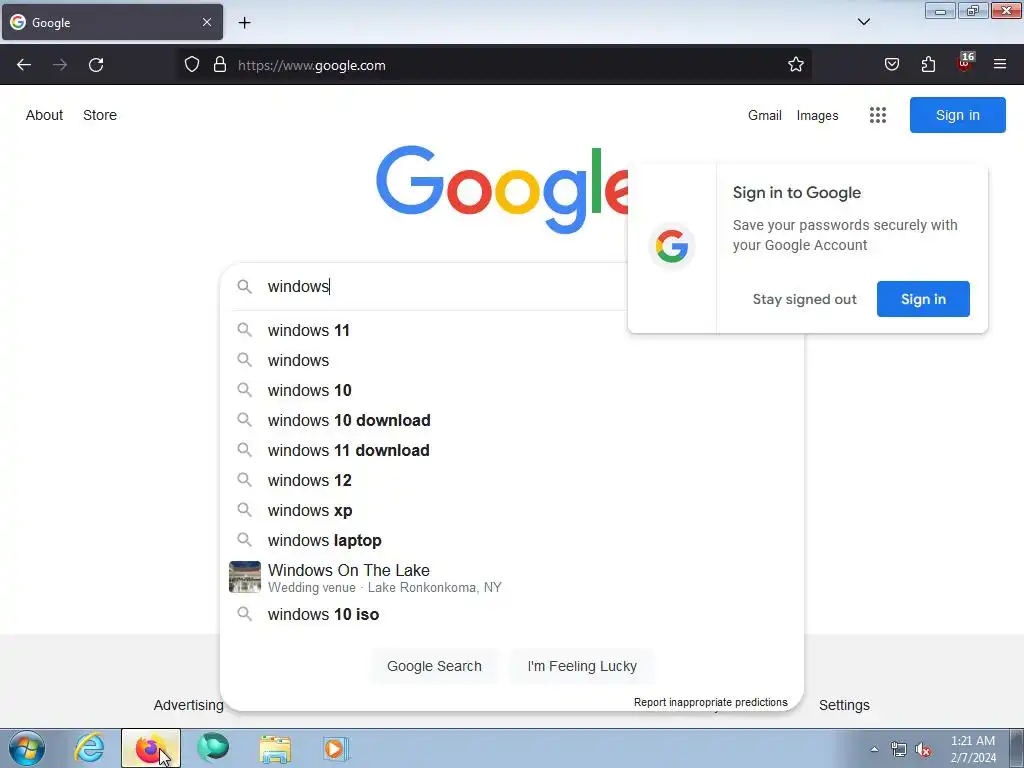Click the padlock site info icon
The height and width of the screenshot is (768, 1024).
coord(220,65)
